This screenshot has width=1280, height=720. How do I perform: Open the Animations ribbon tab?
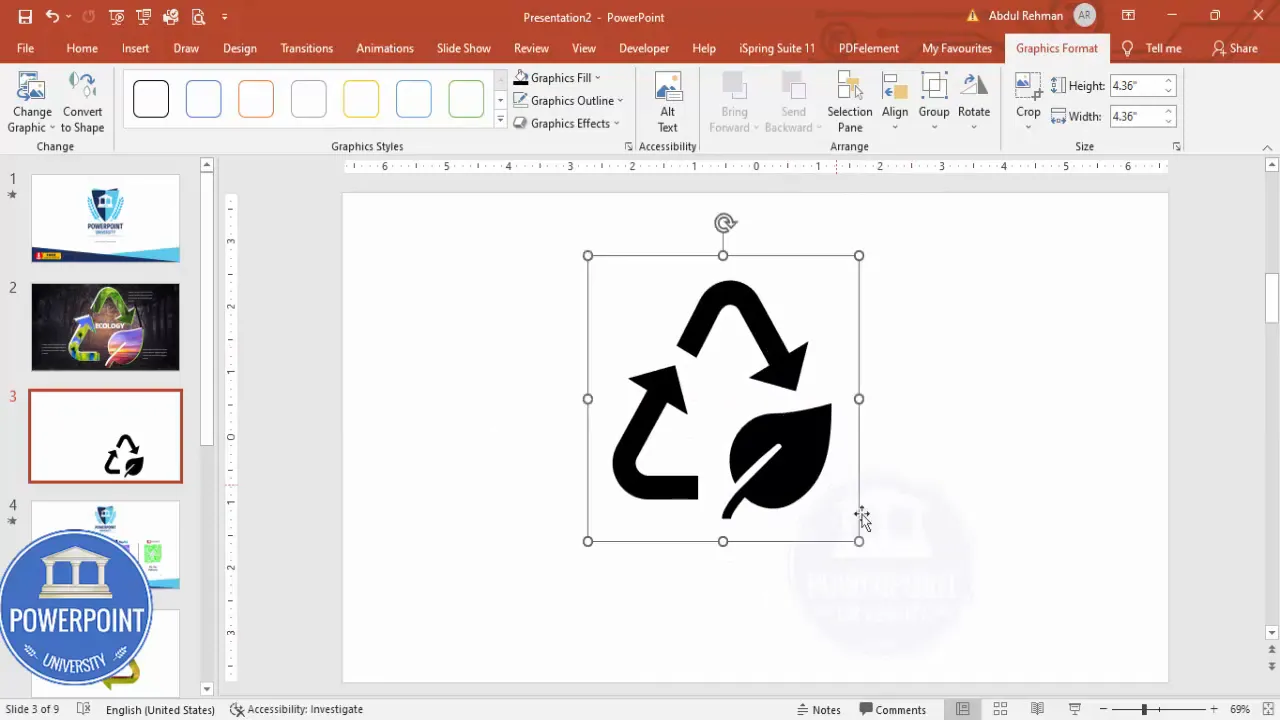[384, 48]
